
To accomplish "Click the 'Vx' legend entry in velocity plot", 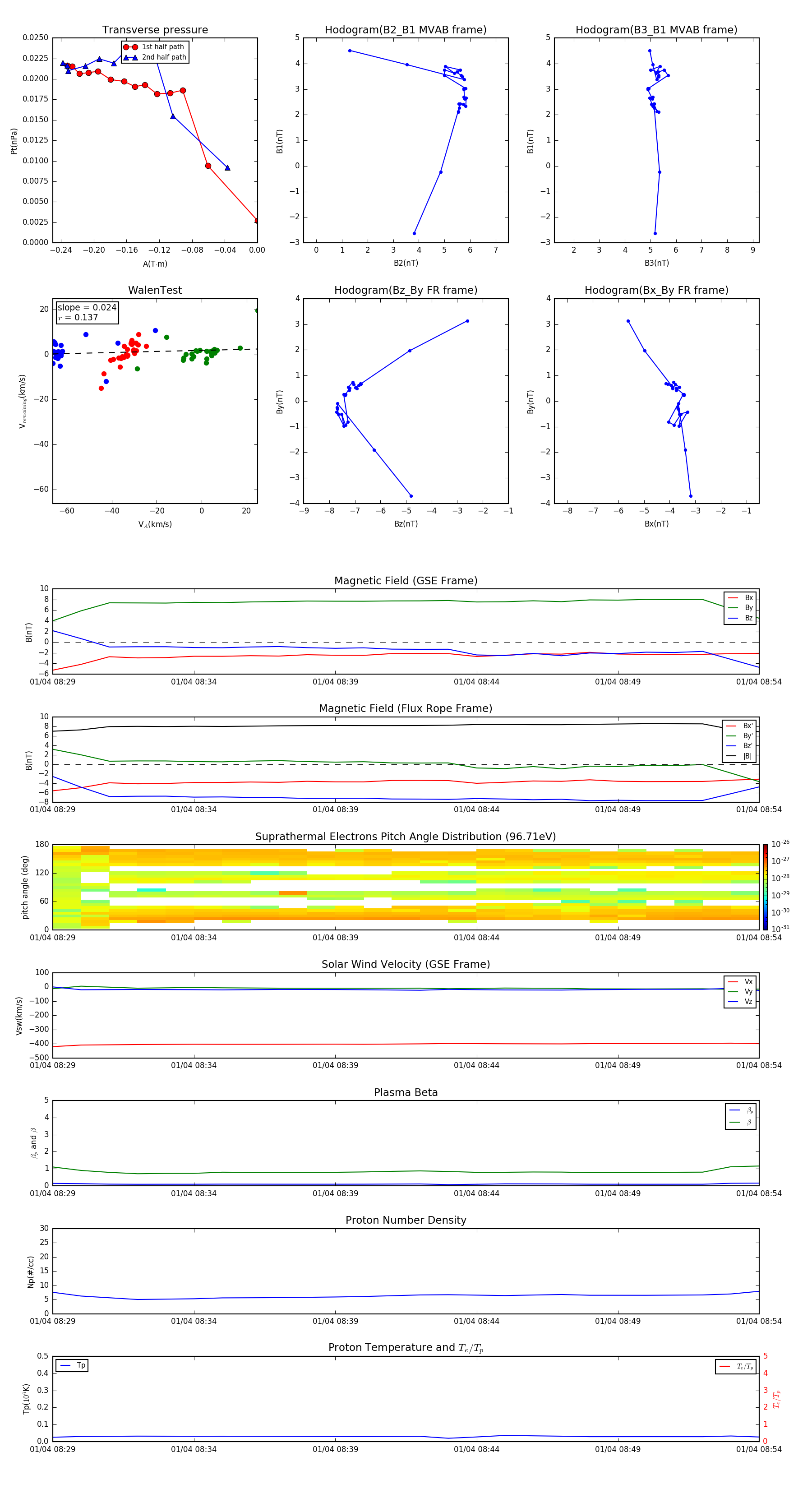I will (740, 981).
